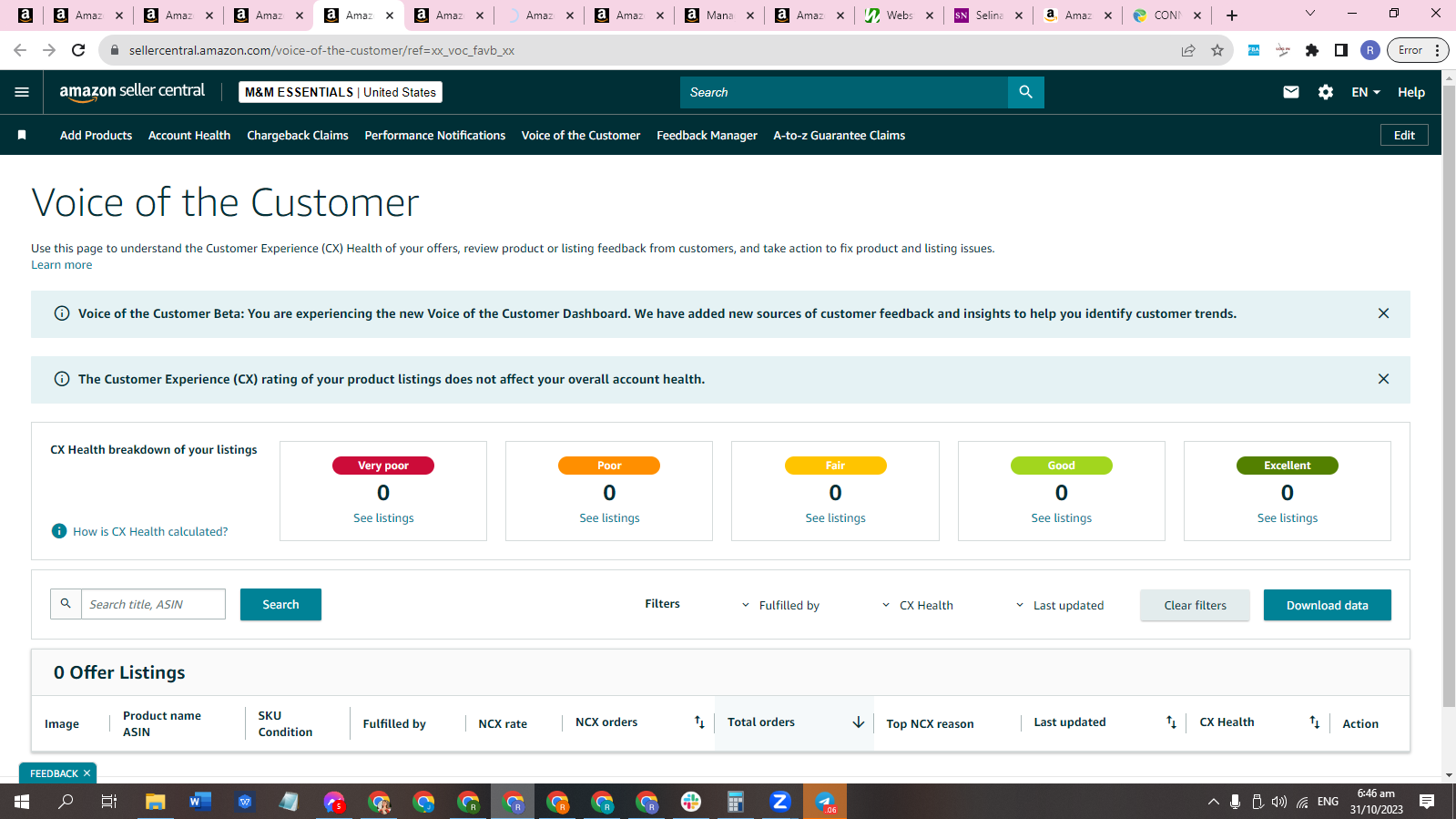Close the FEEDBACK tab widget
The image size is (1456, 819).
click(87, 773)
